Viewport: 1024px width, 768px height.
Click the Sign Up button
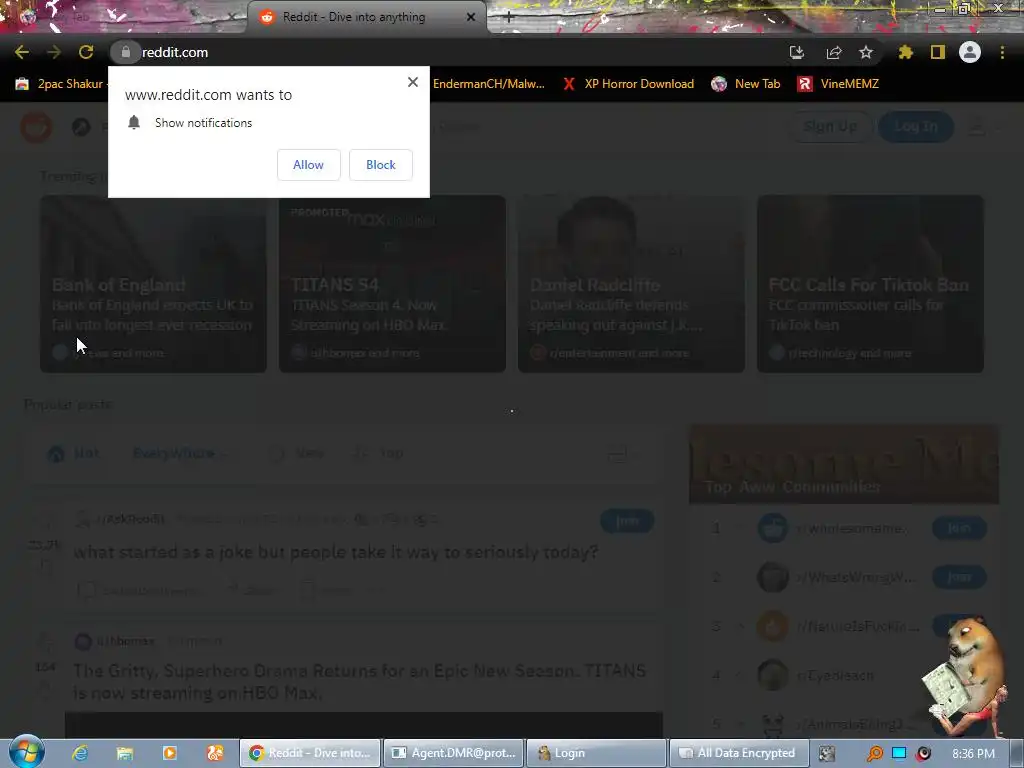point(831,126)
